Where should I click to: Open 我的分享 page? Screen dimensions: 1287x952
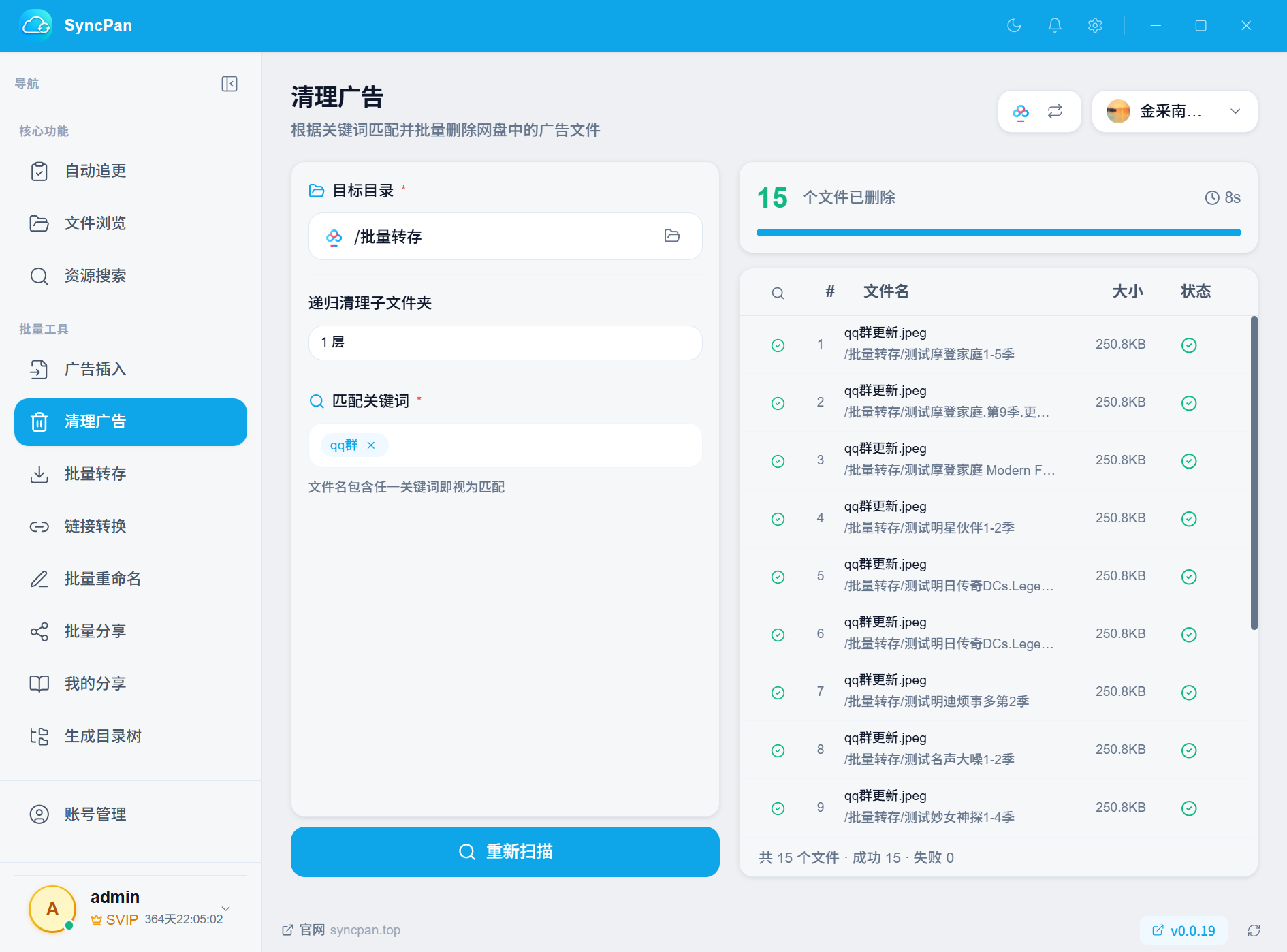[x=131, y=684]
